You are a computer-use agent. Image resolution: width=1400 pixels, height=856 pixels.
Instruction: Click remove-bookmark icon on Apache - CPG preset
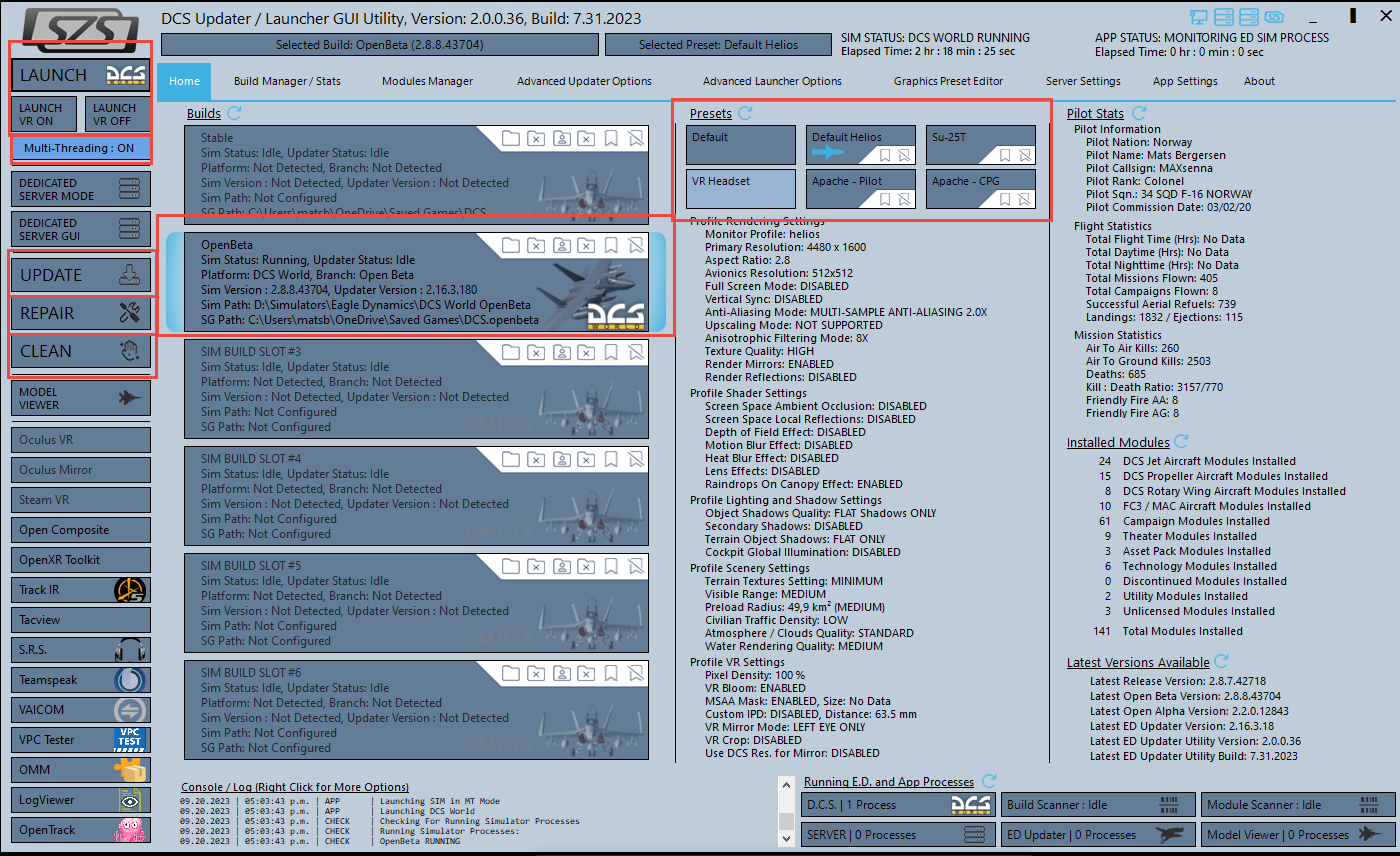[1024, 199]
